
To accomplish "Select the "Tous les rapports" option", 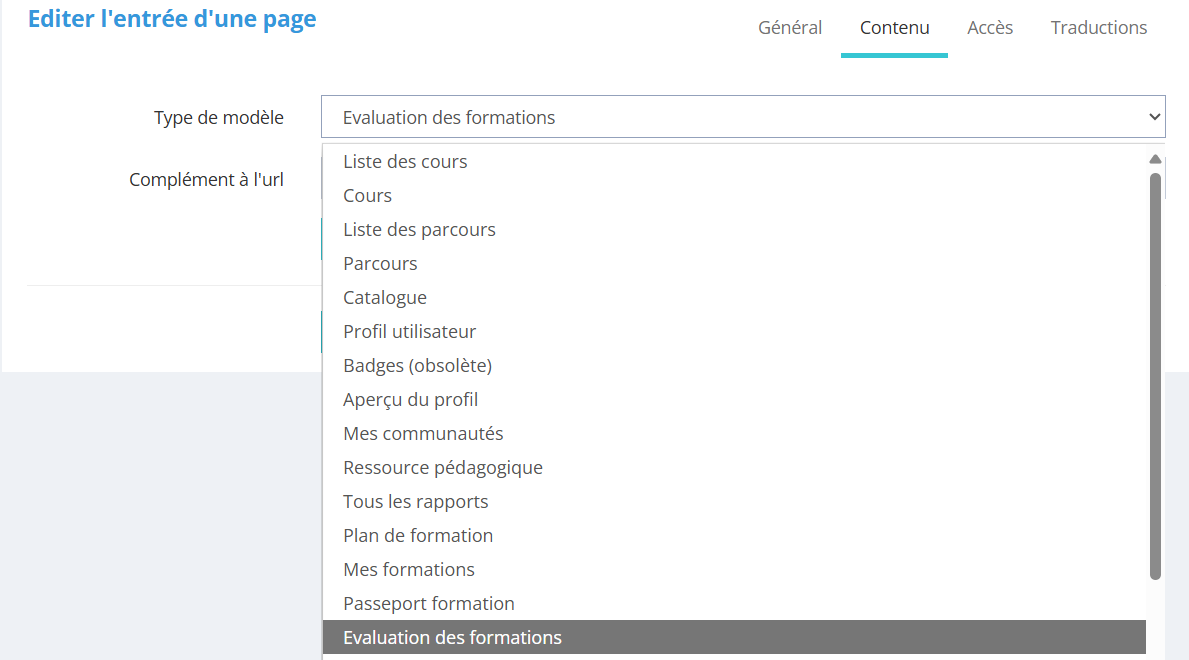I will pyautogui.click(x=415, y=501).
